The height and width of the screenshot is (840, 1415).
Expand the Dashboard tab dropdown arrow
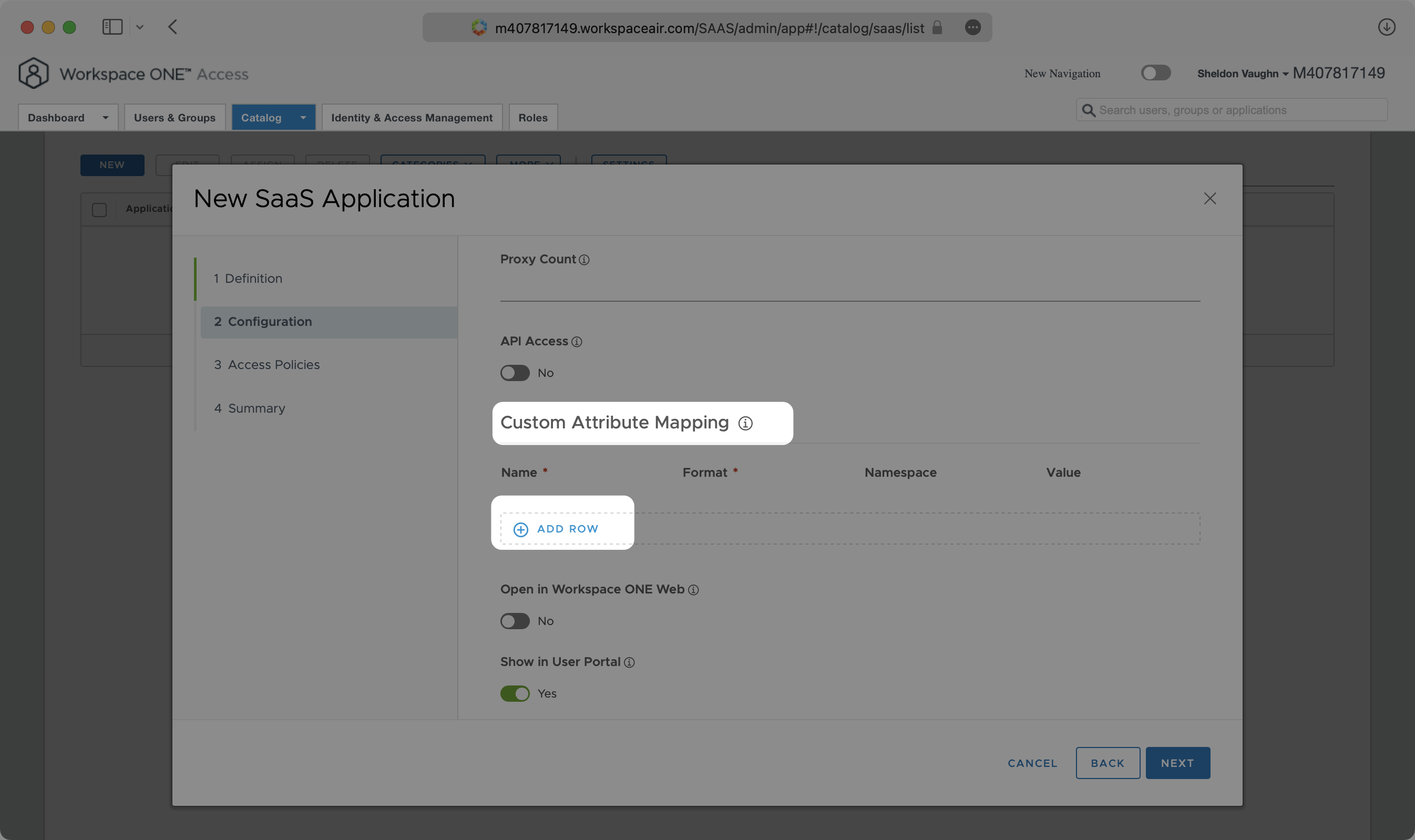tap(105, 118)
